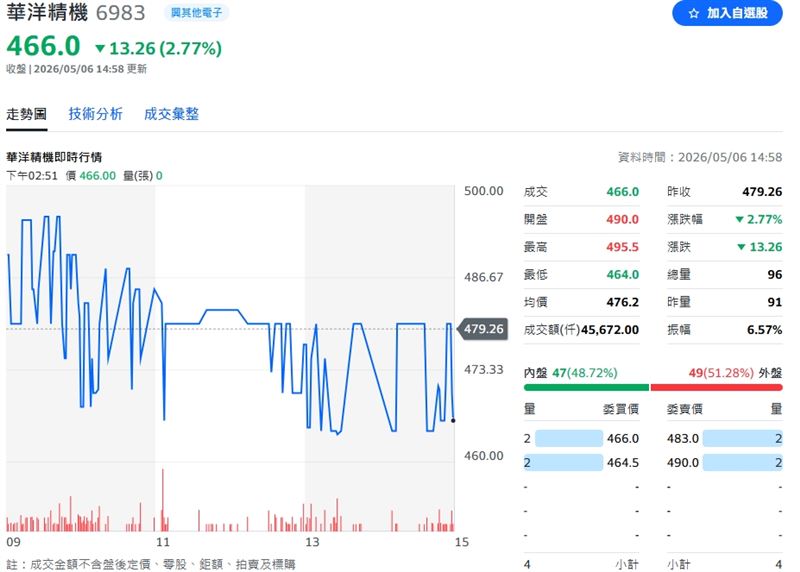The image size is (800, 572).
Task: Select bid price 466.0 row
Action: click(582, 439)
